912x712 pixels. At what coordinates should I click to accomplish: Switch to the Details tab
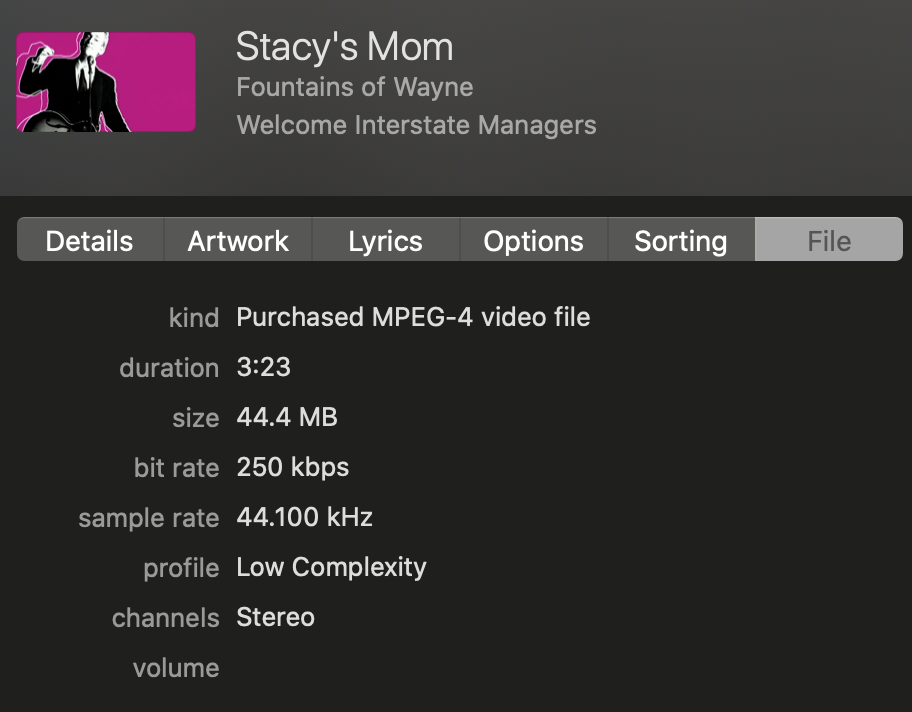pos(91,240)
